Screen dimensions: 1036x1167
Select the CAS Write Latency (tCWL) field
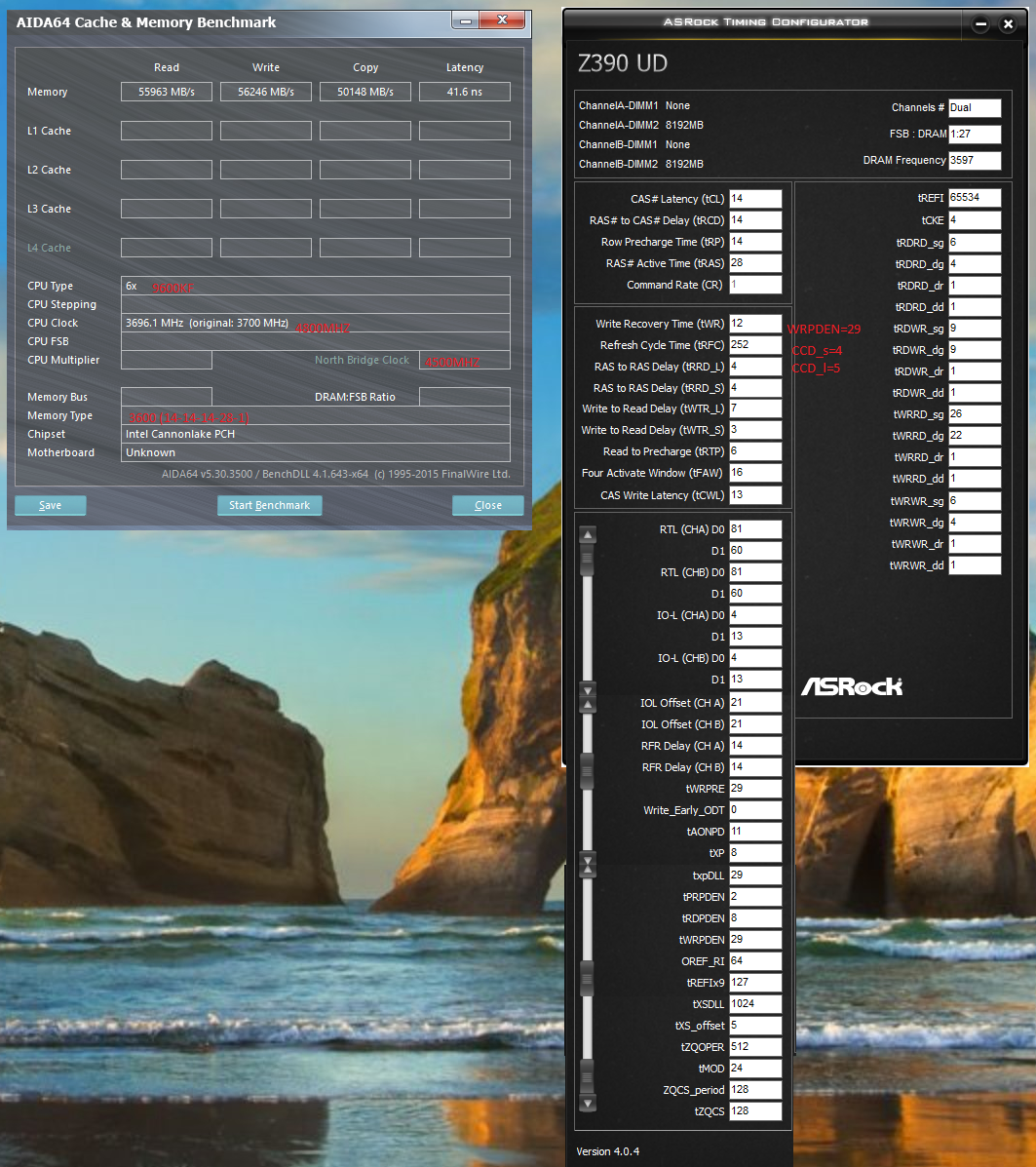pos(755,495)
